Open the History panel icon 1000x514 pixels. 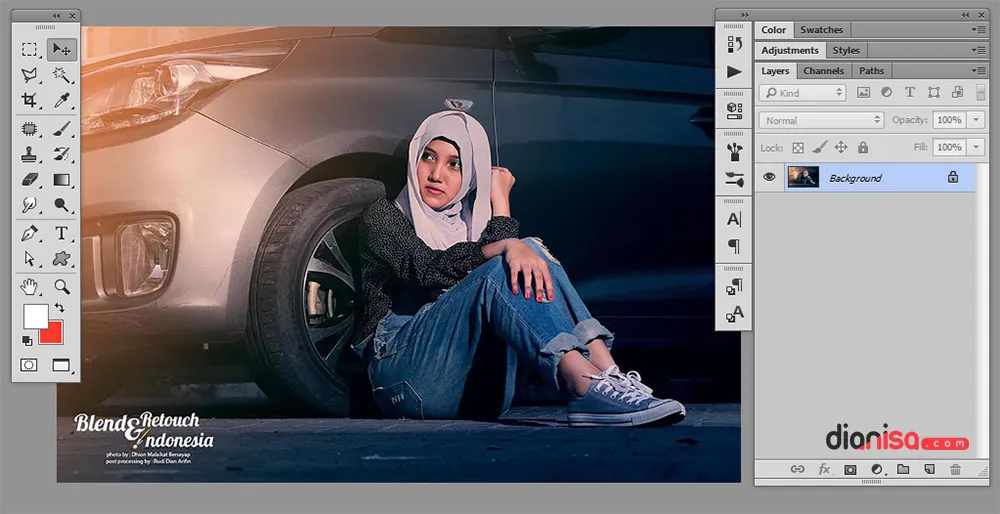click(734, 44)
